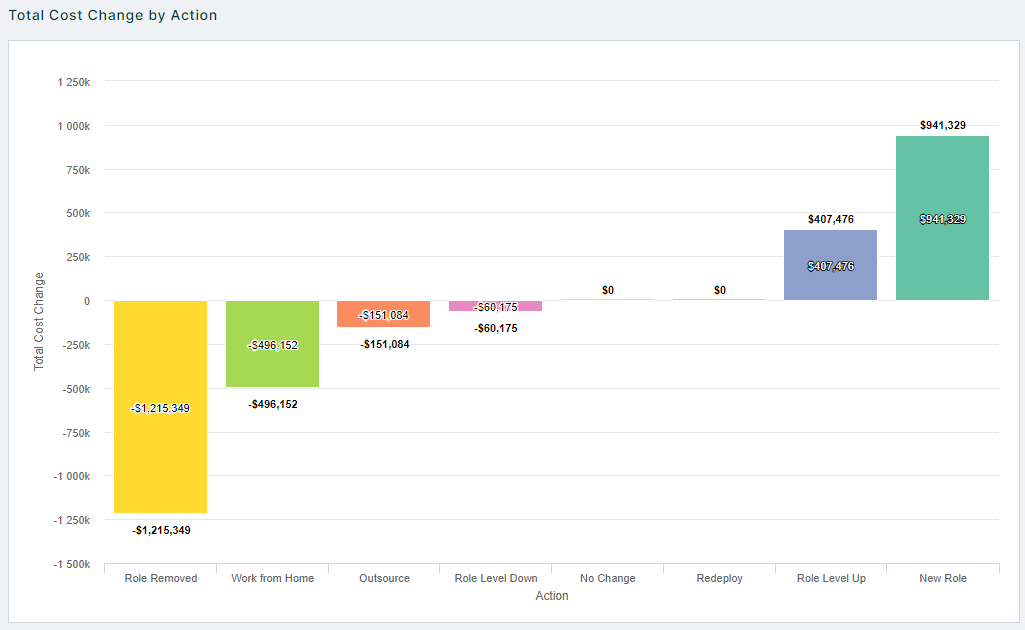The height and width of the screenshot is (630, 1025).
Task: Click the -$151,084 data label
Action: tap(384, 344)
